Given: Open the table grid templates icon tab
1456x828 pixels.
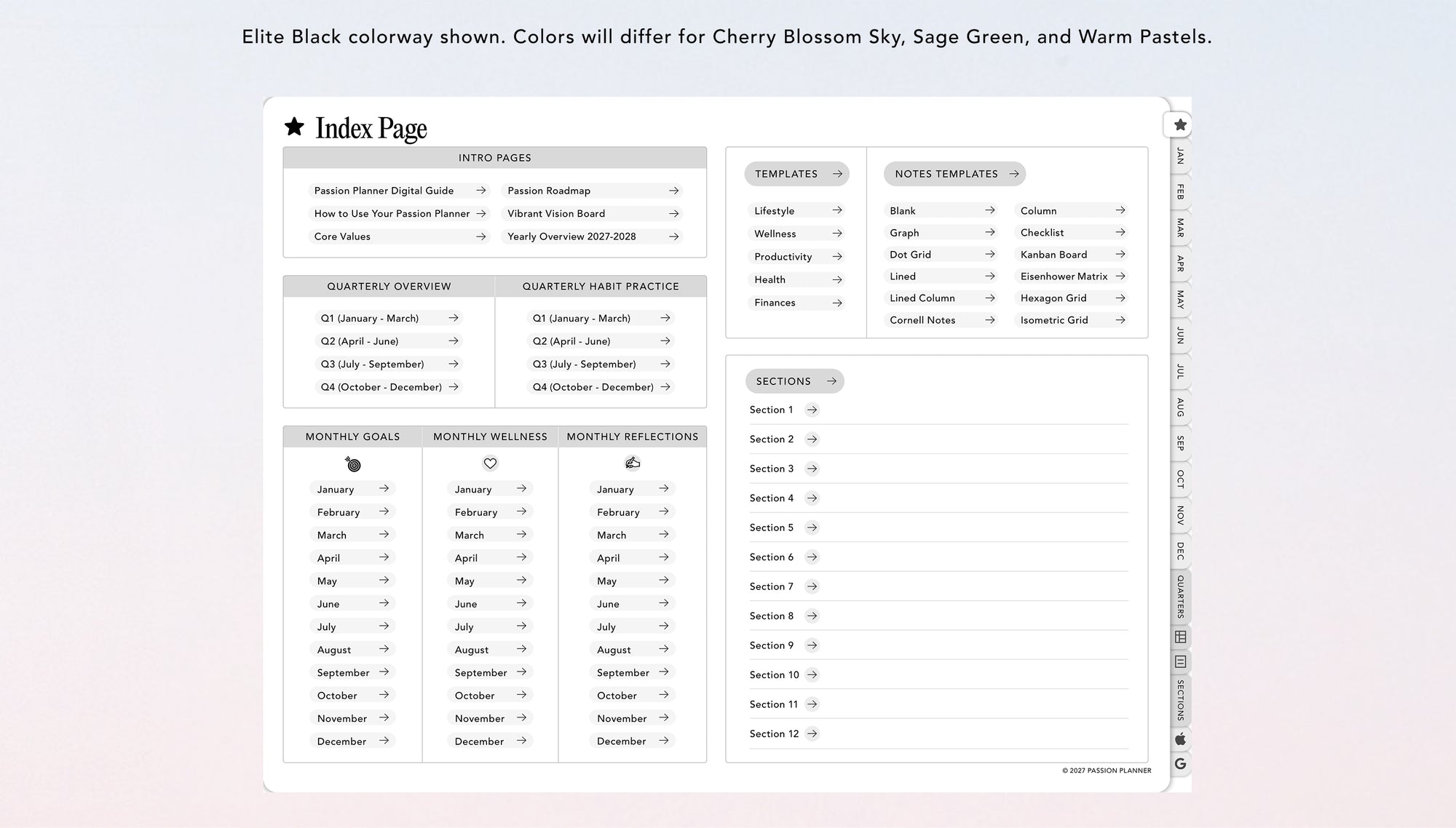Looking at the screenshot, I should [x=1180, y=637].
